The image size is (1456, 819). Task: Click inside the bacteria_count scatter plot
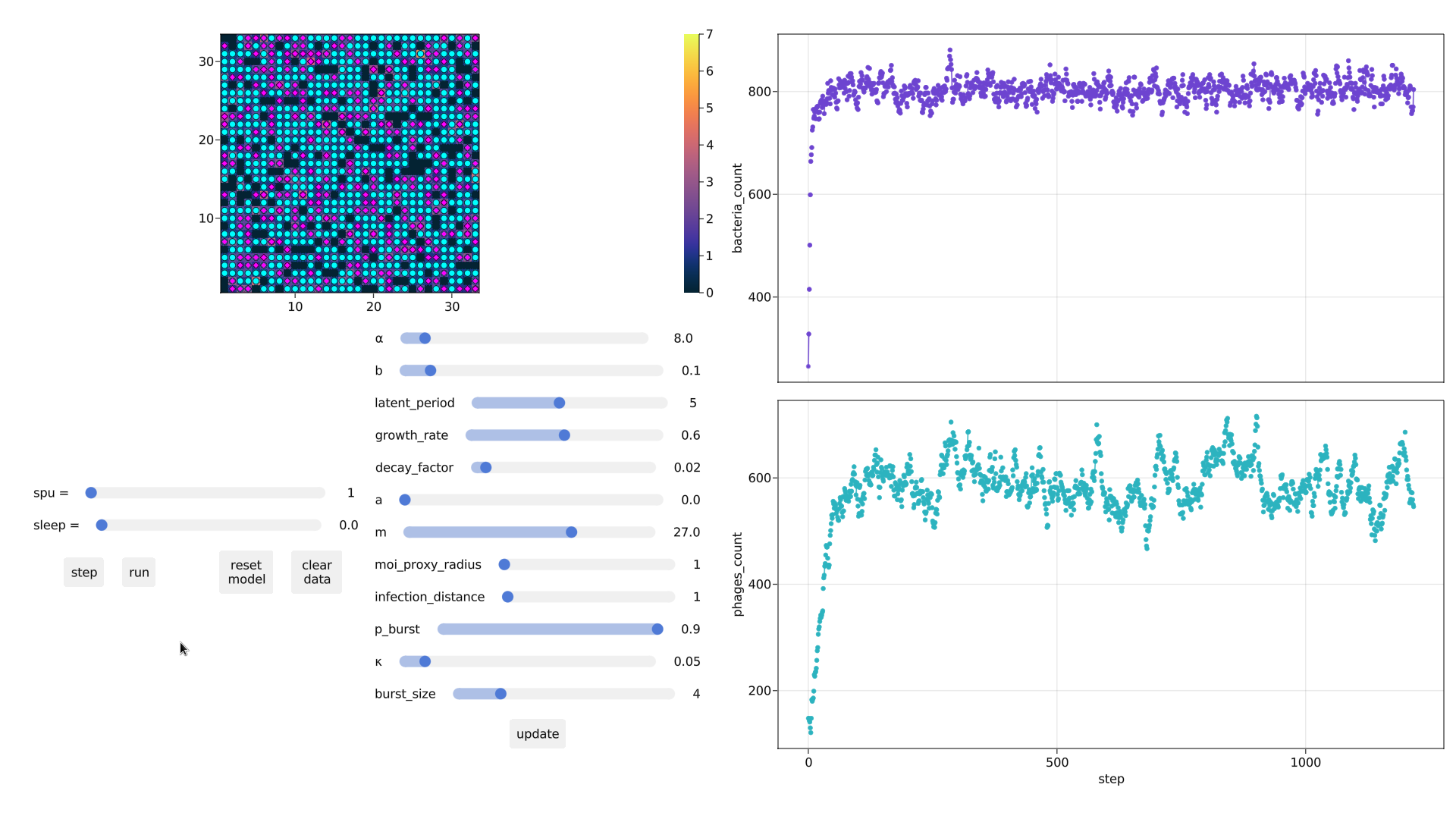(1111, 208)
